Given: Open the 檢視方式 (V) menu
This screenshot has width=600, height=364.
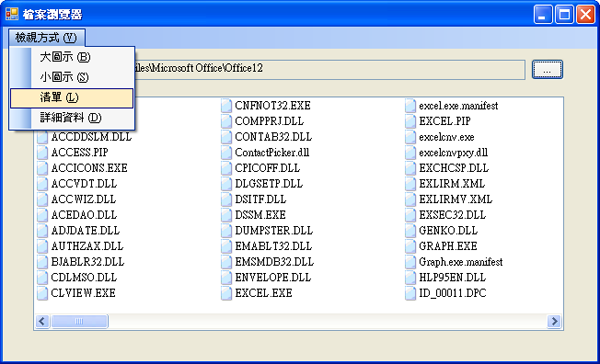Looking at the screenshot, I should coord(46,38).
